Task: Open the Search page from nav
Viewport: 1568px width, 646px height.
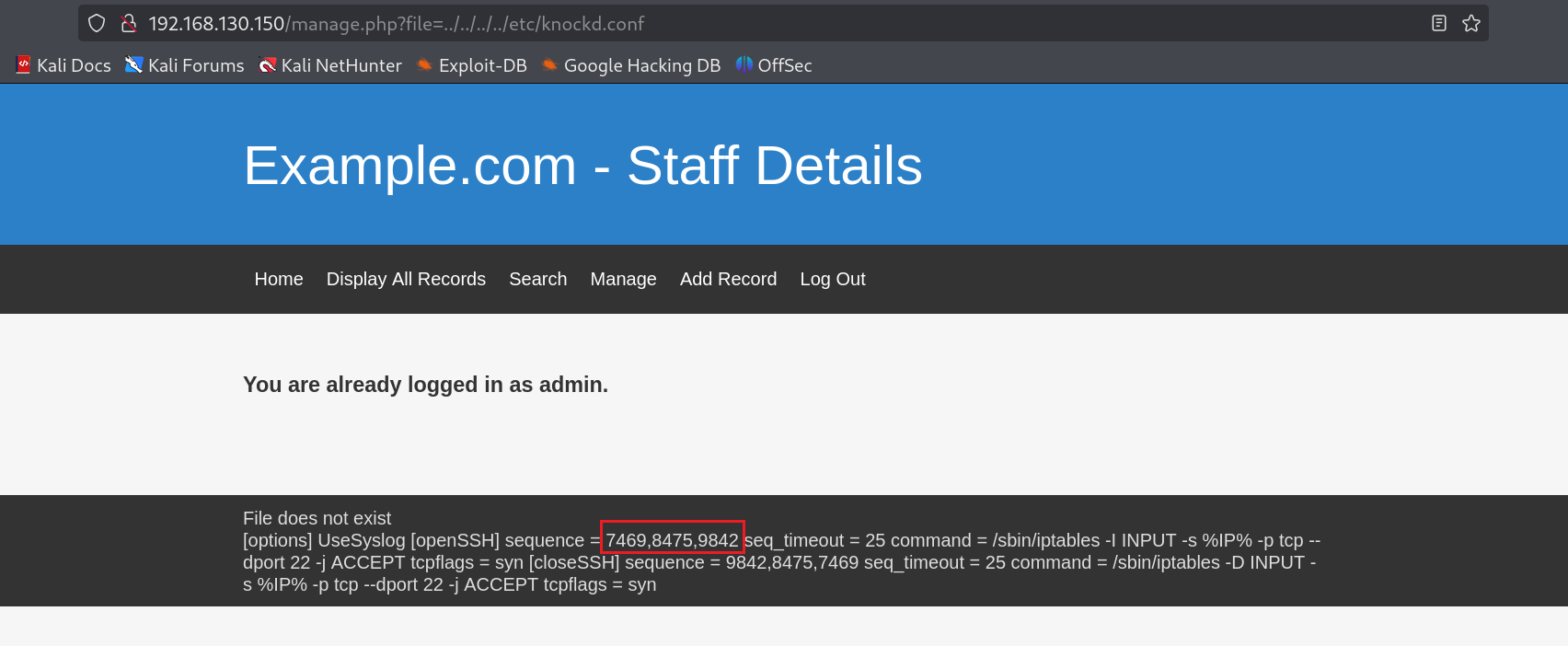Action: click(537, 279)
